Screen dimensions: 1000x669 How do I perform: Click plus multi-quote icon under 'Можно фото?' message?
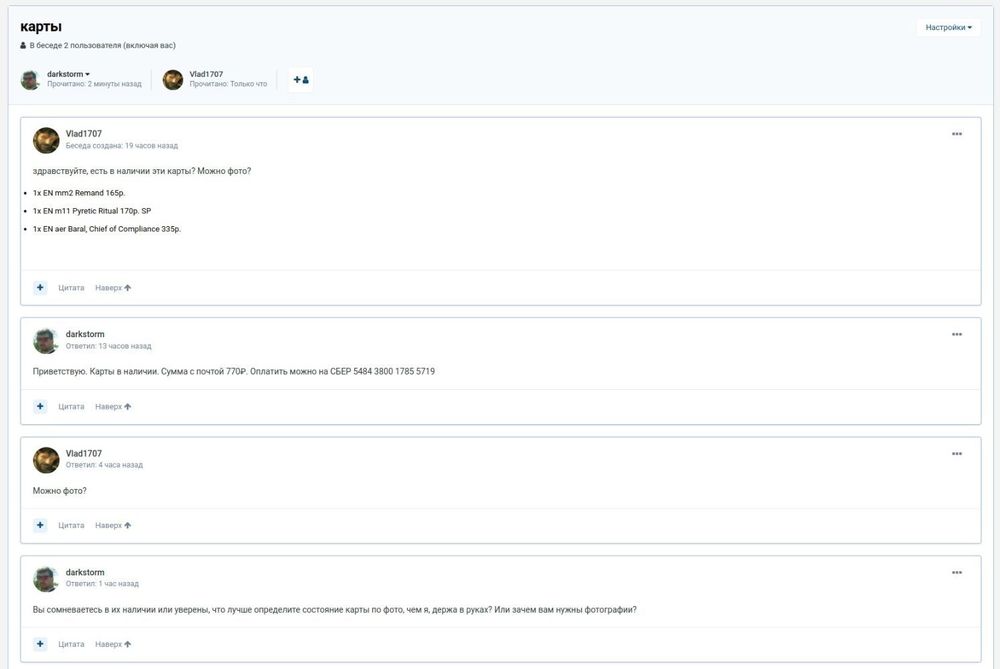pyautogui.click(x=40, y=525)
